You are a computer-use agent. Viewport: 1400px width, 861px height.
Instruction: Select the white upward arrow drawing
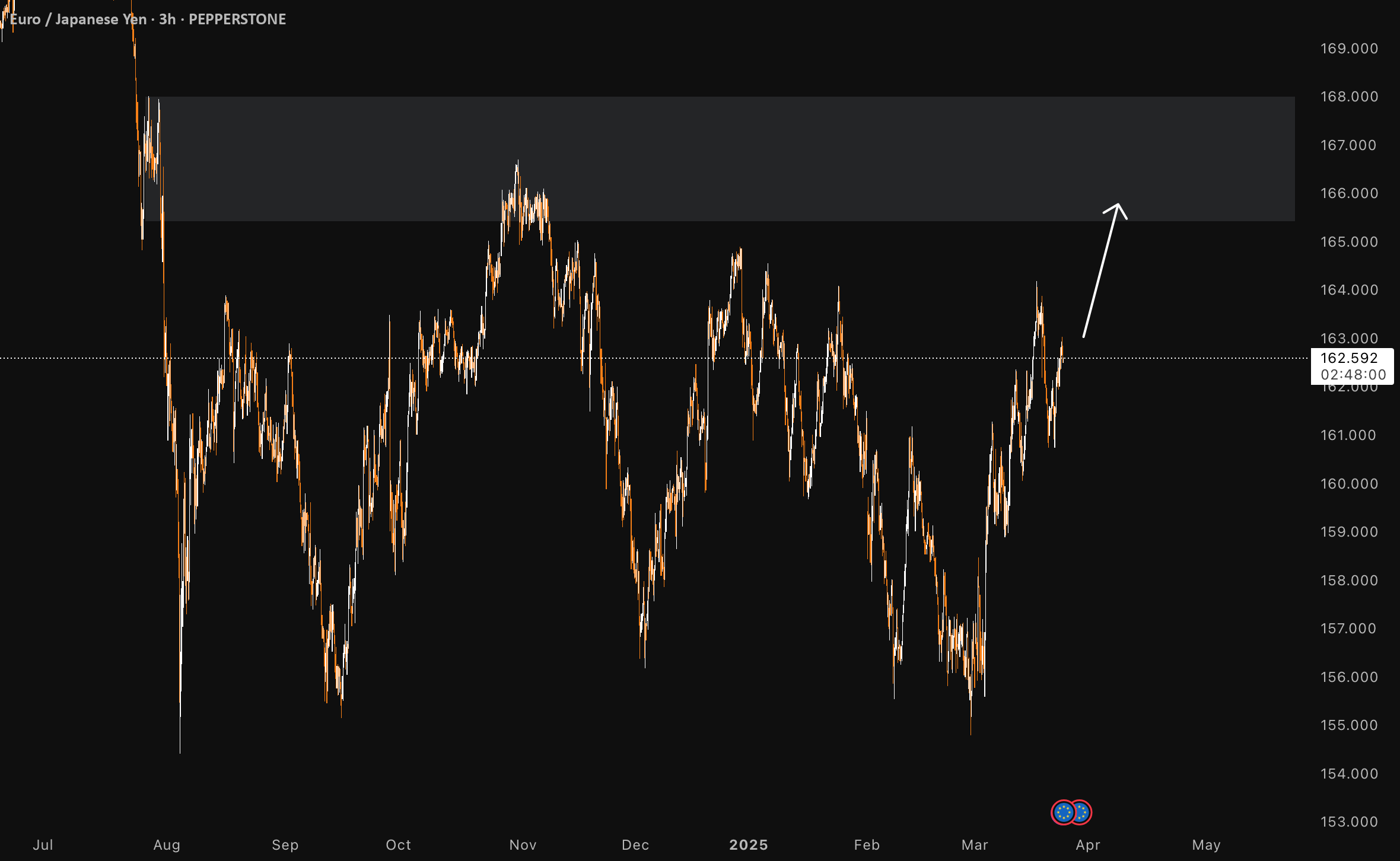click(1105, 270)
